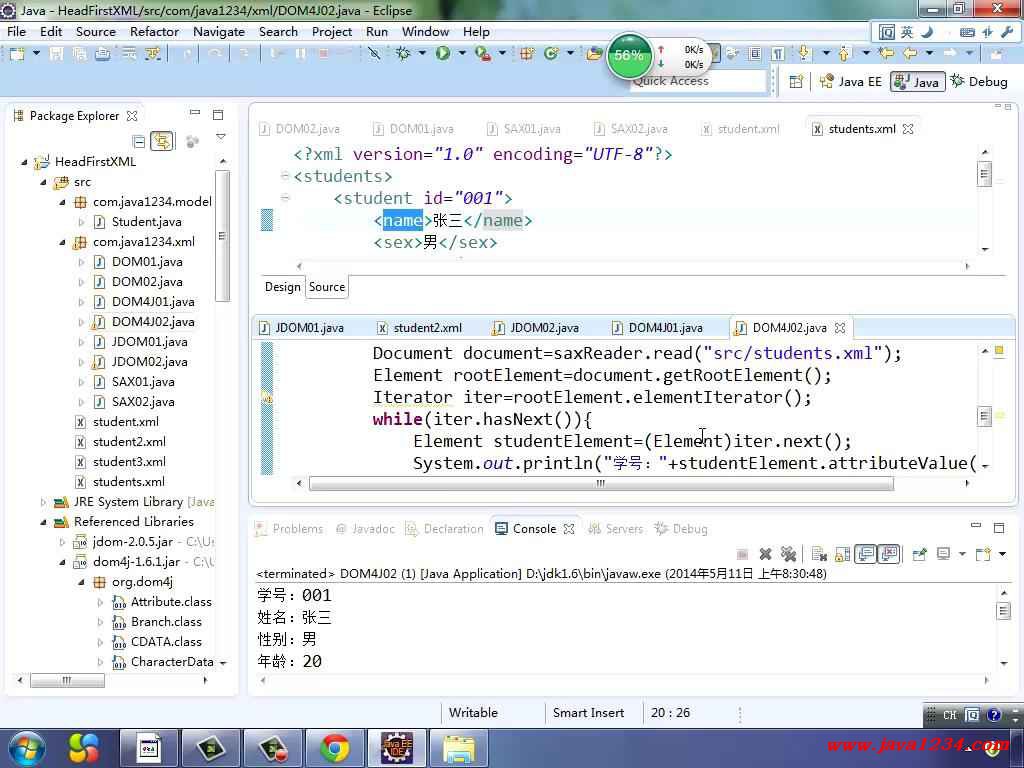Collapse the HeadFirstXML project node
Image resolution: width=1024 pixels, height=768 pixels.
click(x=24, y=162)
